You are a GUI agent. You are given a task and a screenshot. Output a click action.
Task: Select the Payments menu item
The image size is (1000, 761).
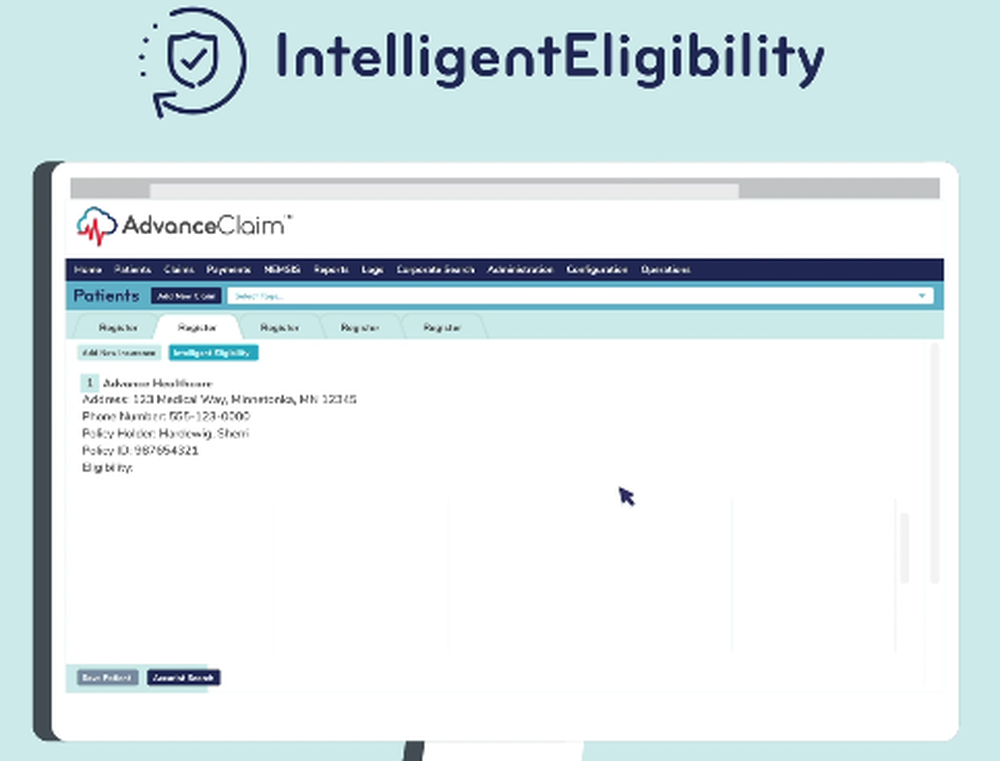[227, 269]
